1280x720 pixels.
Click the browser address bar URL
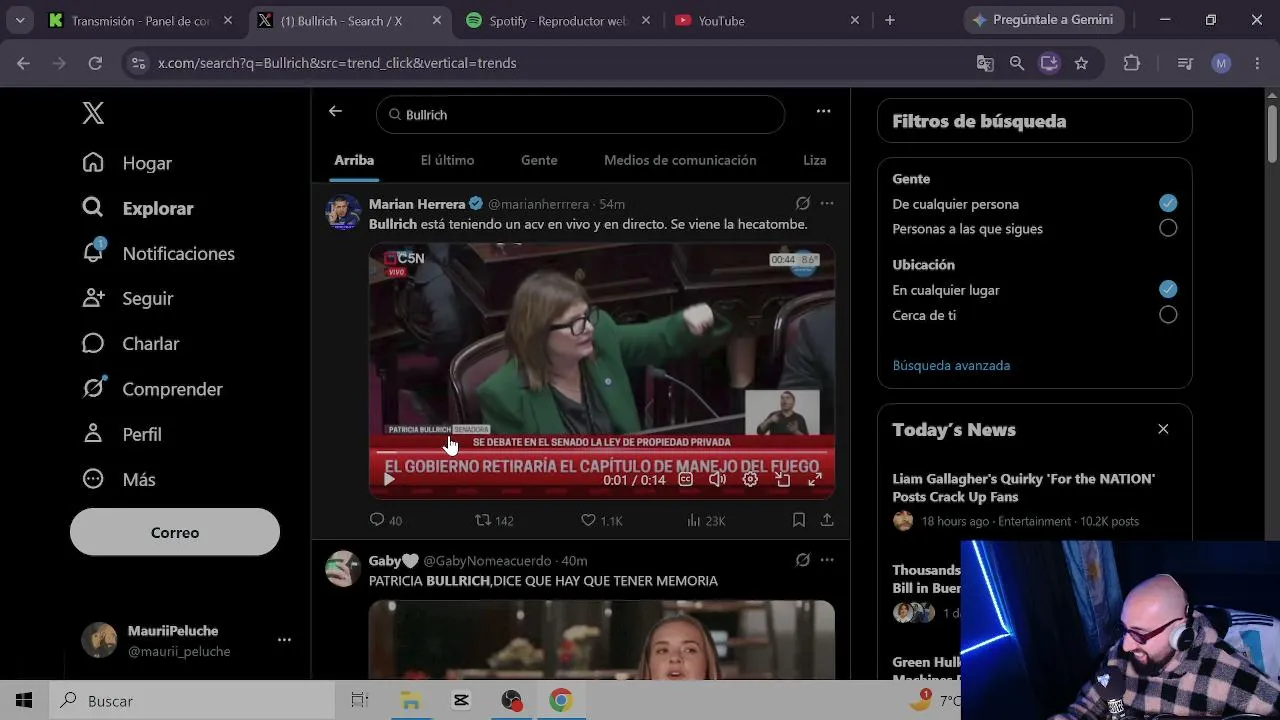tap(337, 63)
